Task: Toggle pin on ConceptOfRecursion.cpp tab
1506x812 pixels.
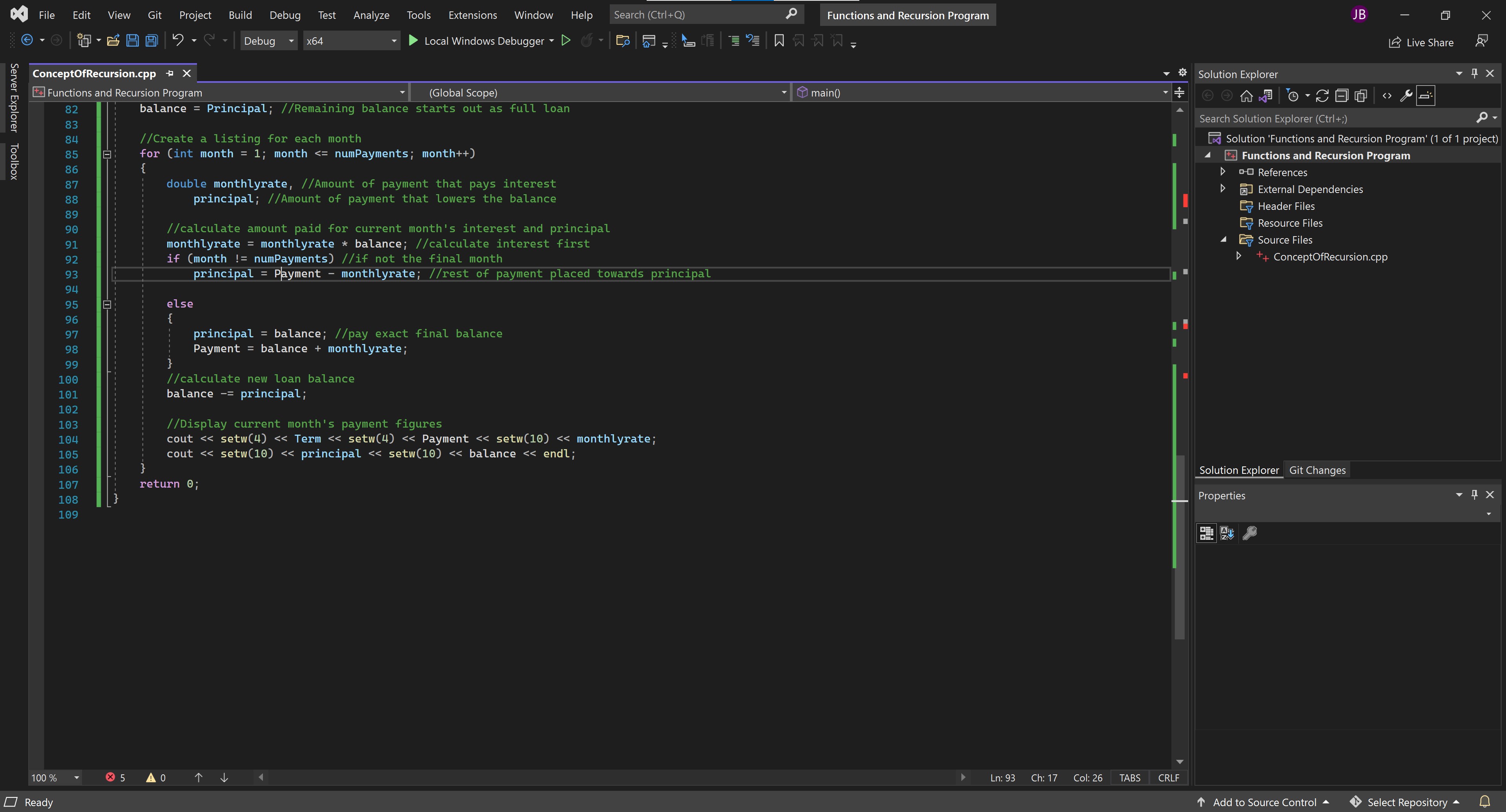Action: [x=170, y=74]
